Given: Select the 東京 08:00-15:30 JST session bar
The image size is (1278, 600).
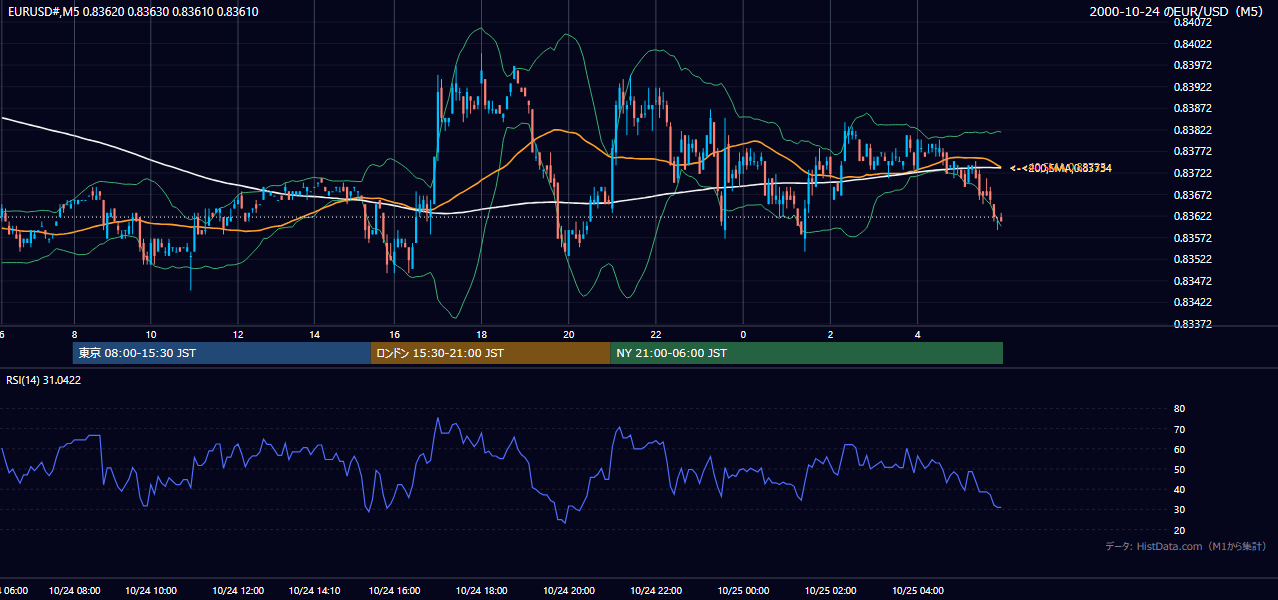Looking at the screenshot, I should (x=222, y=353).
